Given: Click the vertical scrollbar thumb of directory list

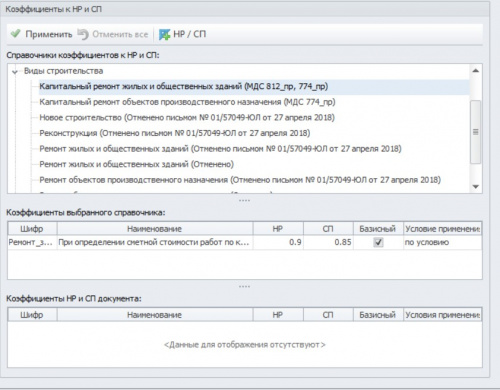Looking at the screenshot, I should 476,132.
